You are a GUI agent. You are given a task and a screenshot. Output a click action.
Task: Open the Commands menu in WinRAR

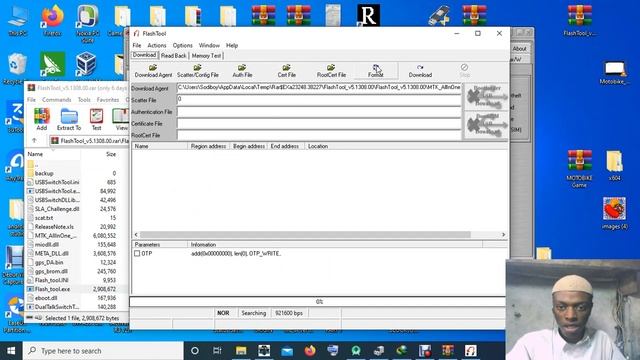(x=56, y=100)
